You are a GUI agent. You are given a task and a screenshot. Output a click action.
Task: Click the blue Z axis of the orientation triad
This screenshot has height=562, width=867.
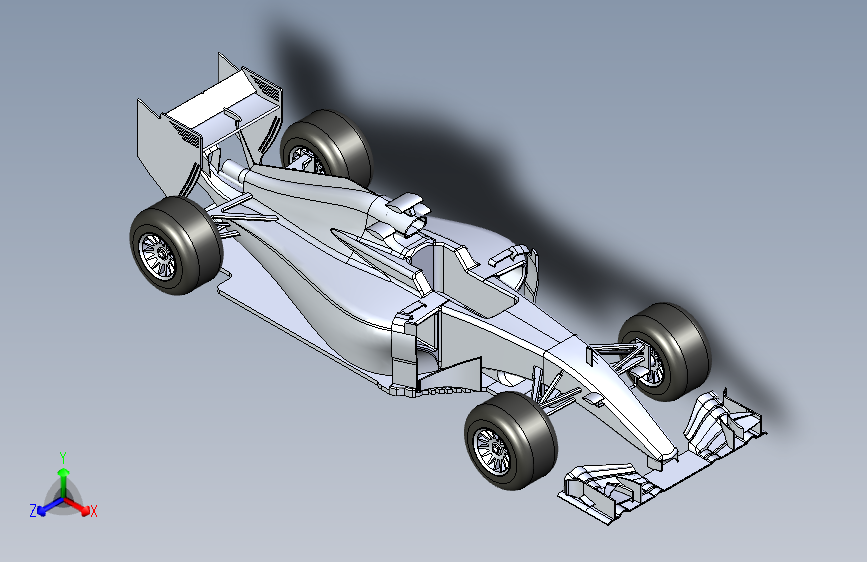(50, 506)
